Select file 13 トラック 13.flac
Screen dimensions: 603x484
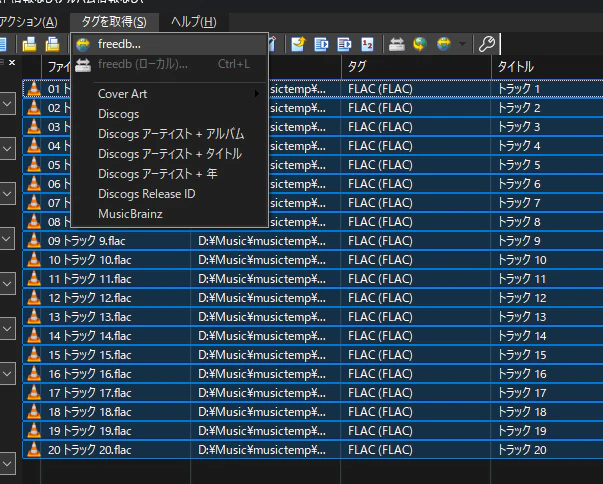click(x=90, y=317)
